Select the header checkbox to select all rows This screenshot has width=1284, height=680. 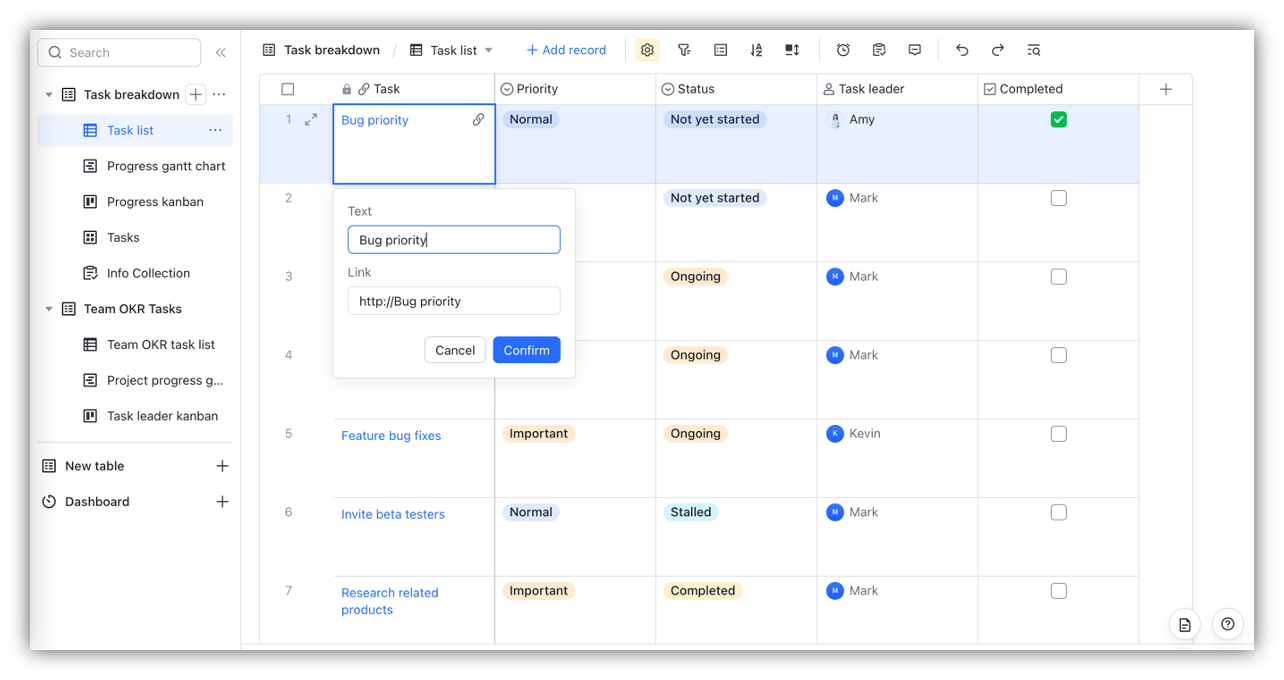[288, 88]
